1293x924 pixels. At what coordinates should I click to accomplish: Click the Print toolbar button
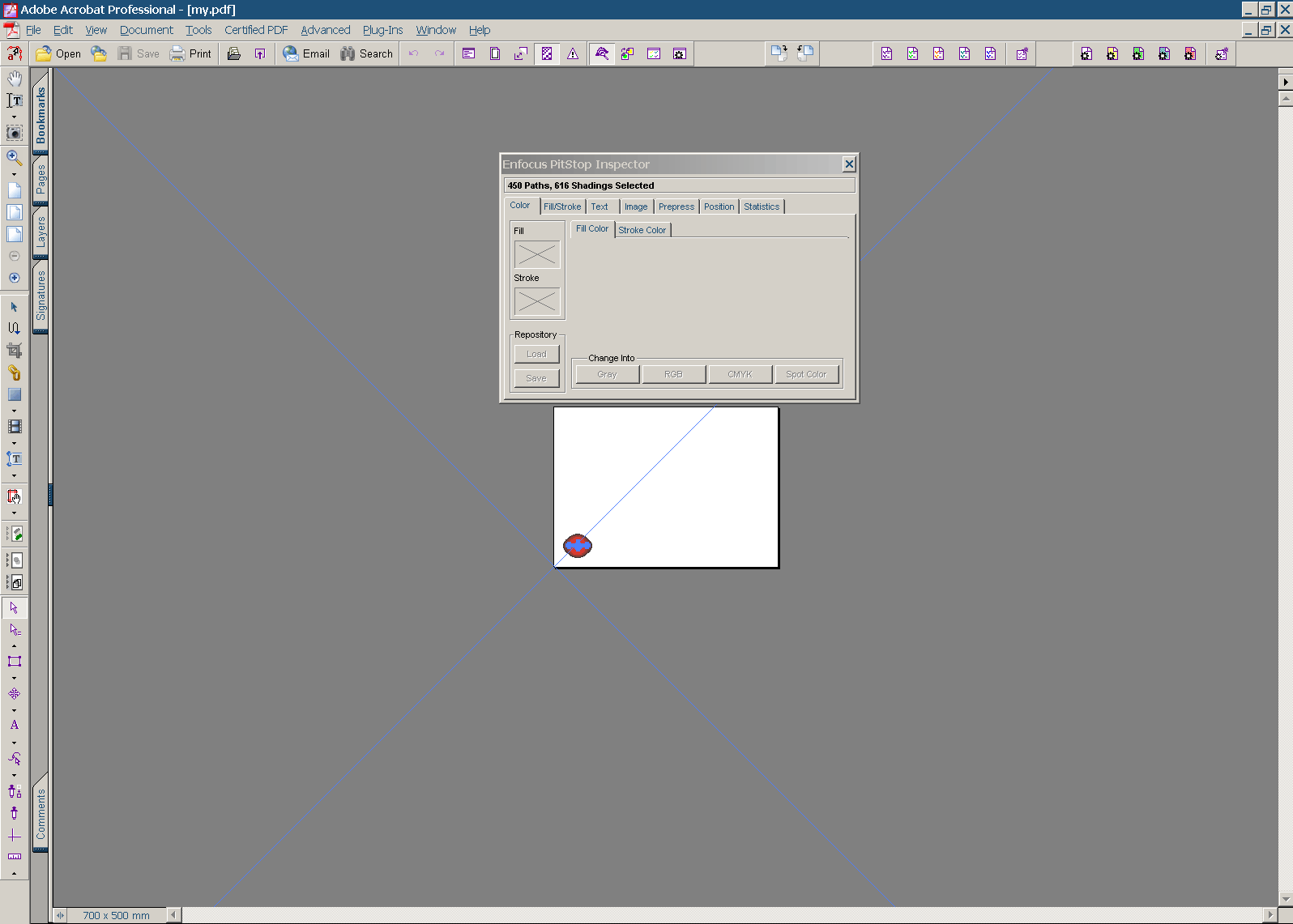click(x=190, y=53)
